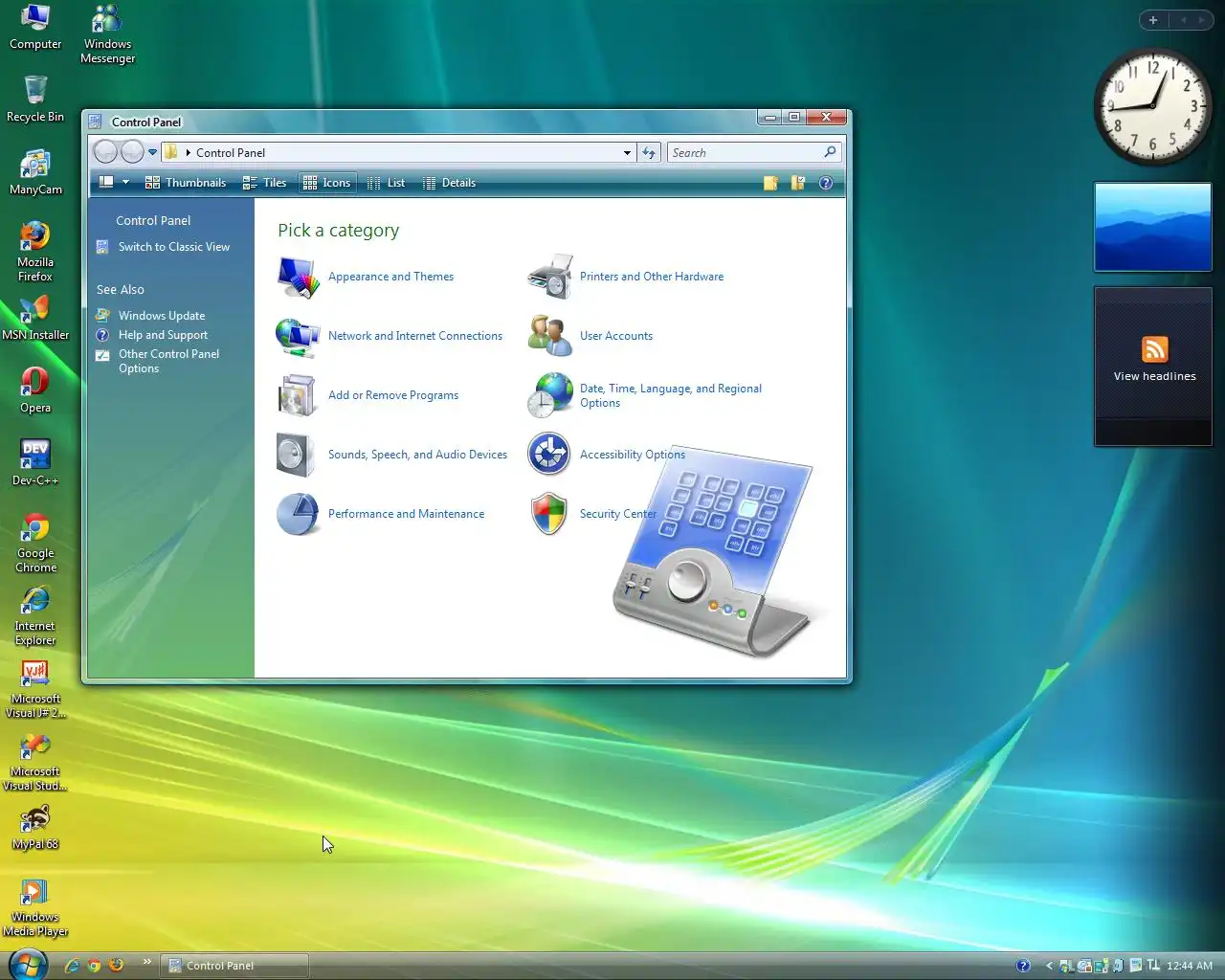This screenshot has width=1225, height=980.
Task: Open the Sounds, Speech, and Audio Devices icon
Action: tap(296, 455)
